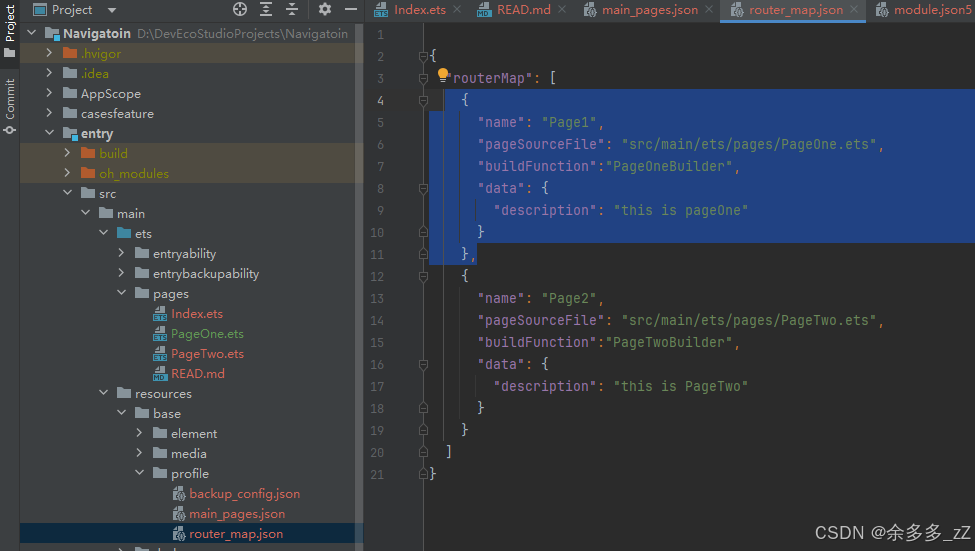Fold the Page2 object at line 12
Viewport: 975px width, 551px height.
[x=423, y=276]
